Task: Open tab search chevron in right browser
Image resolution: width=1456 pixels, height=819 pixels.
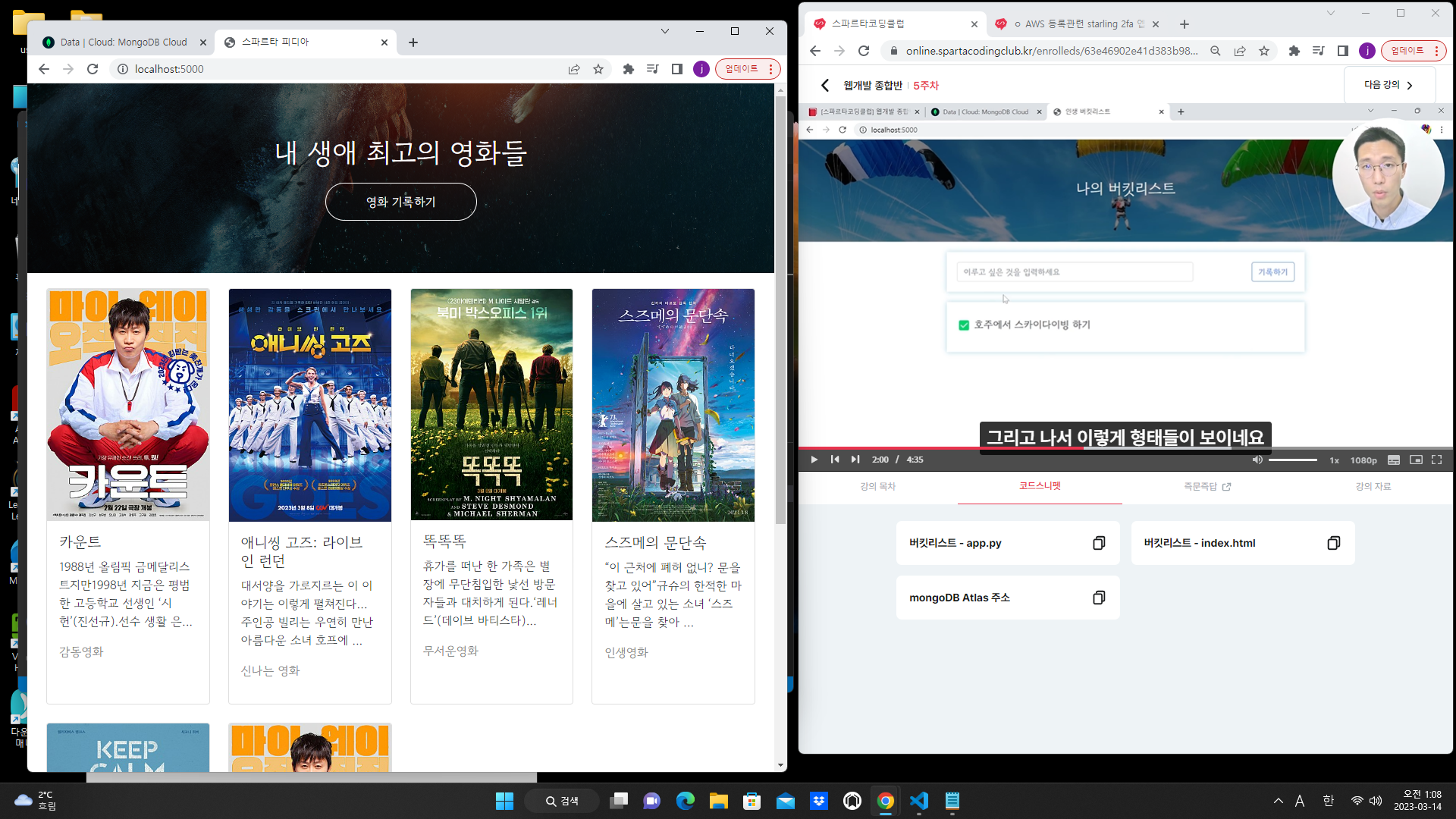Action: 1330,13
